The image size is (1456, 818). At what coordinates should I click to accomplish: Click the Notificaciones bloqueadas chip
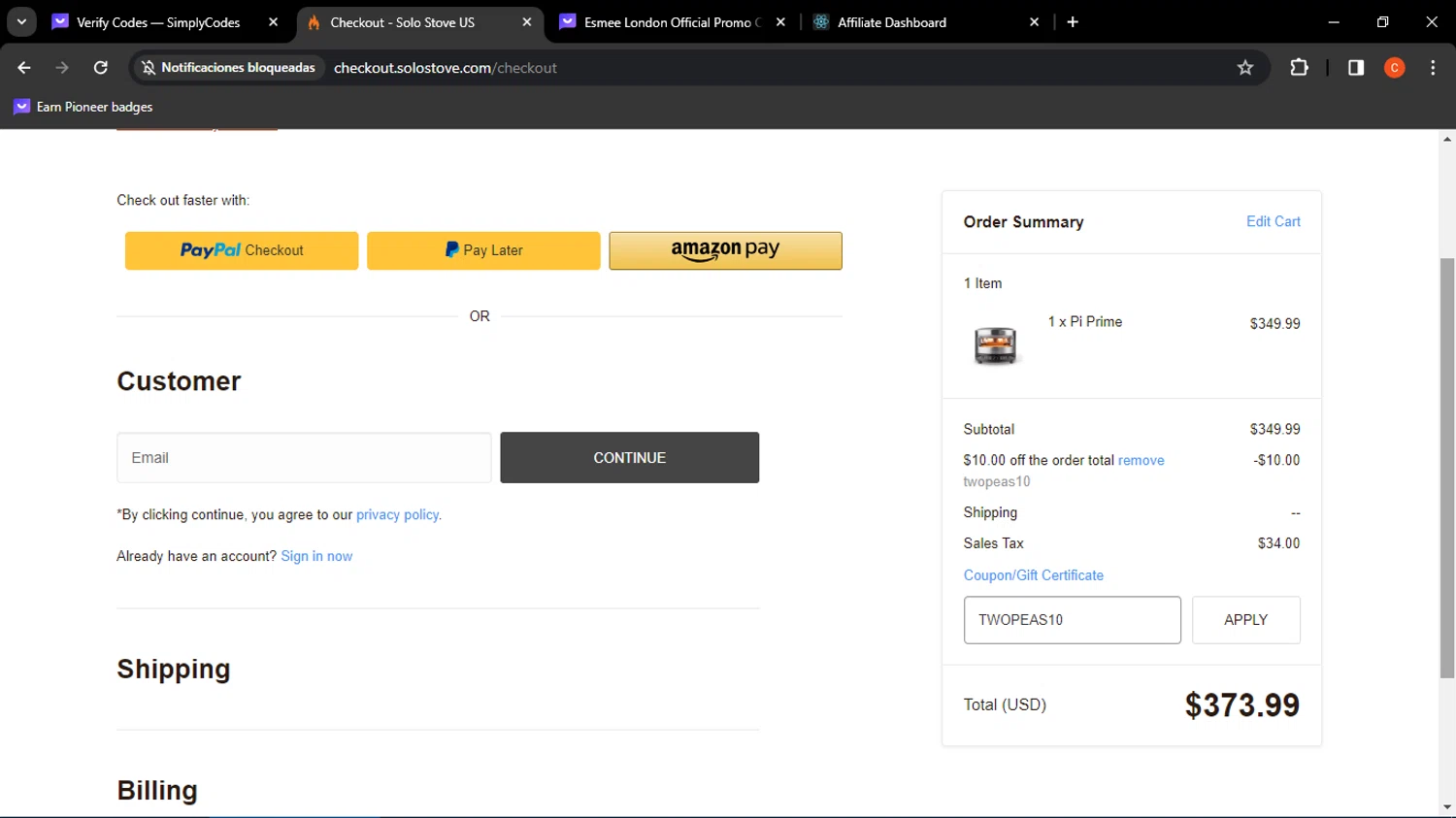228,68
